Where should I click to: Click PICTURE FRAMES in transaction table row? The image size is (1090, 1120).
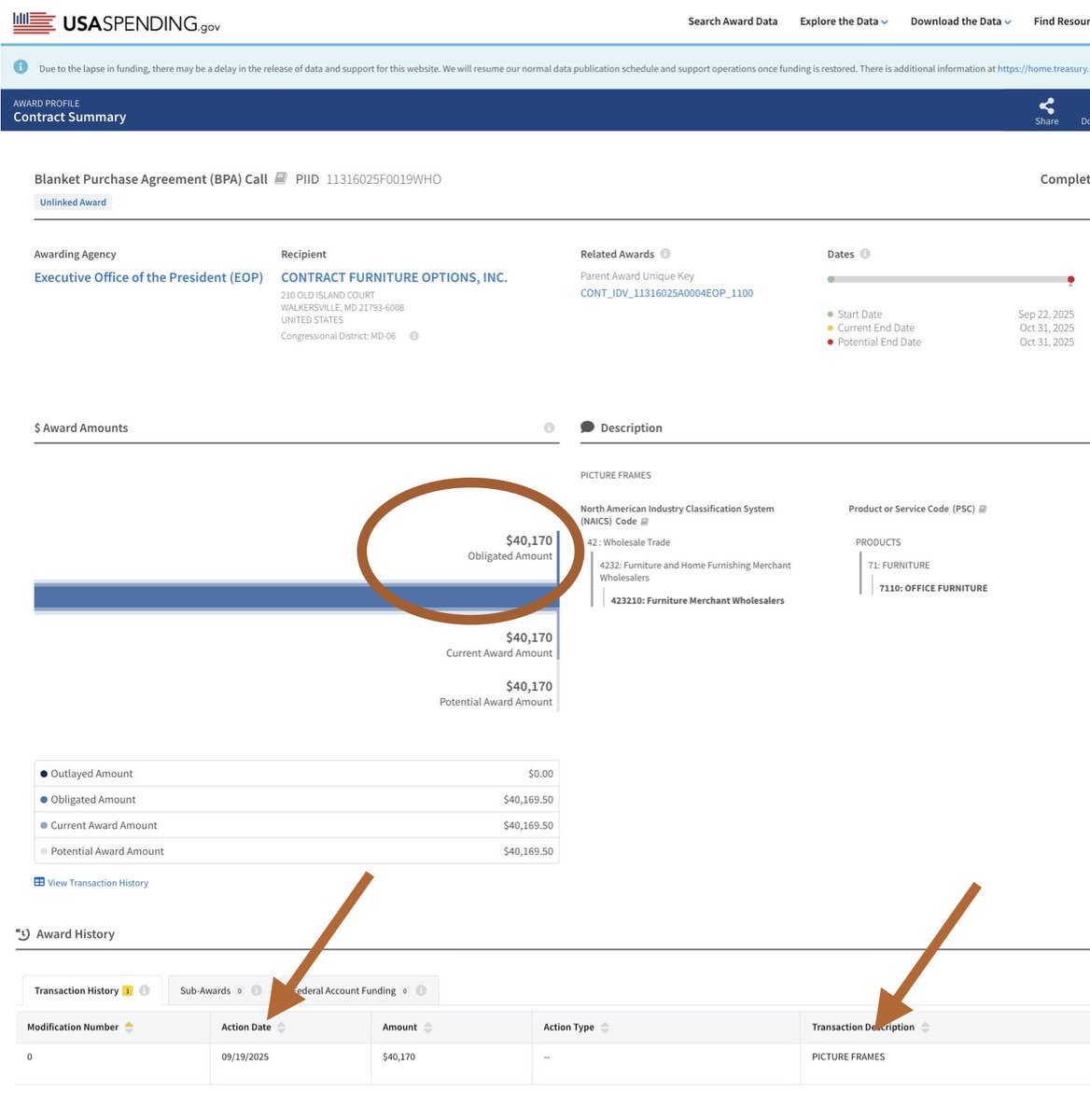(848, 1057)
